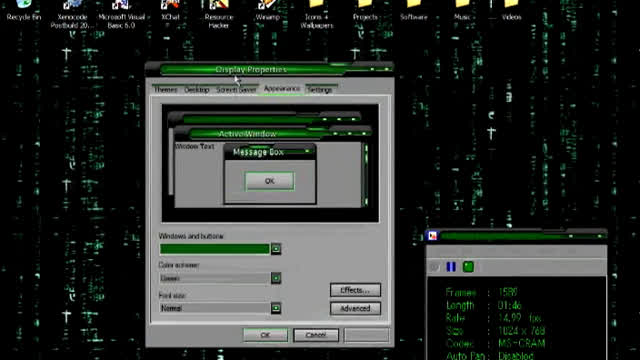This screenshot has width=640, height=360.
Task: Select the Appearance tab
Action: click(282, 89)
